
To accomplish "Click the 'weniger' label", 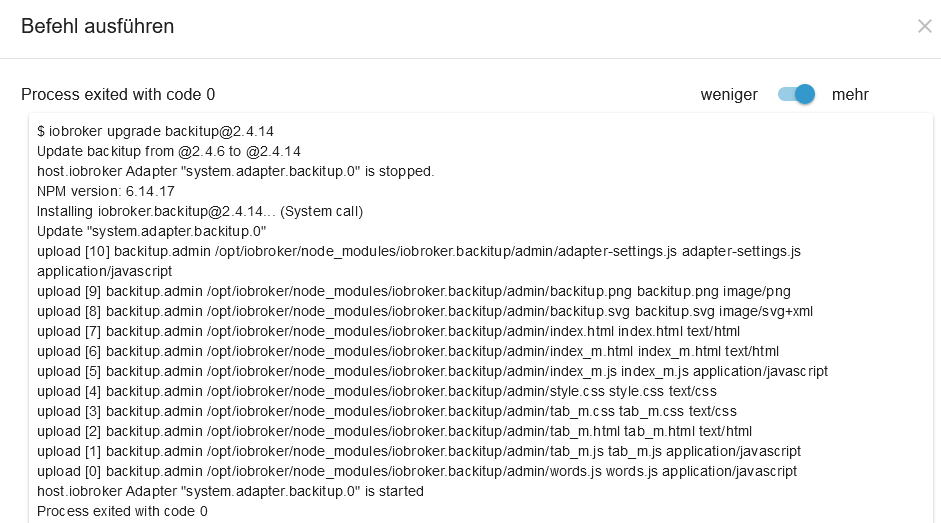I will [x=729, y=95].
